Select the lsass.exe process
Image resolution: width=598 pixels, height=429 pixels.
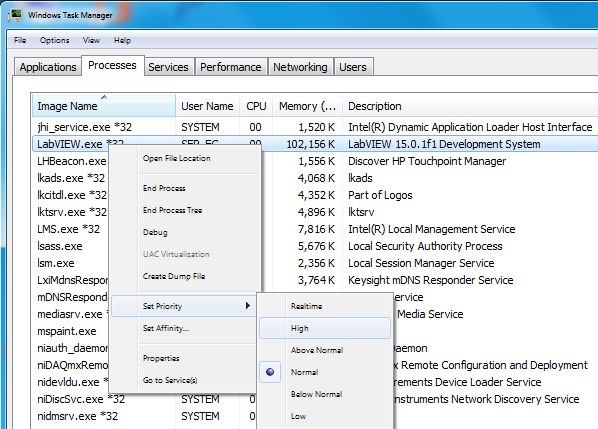[60, 246]
